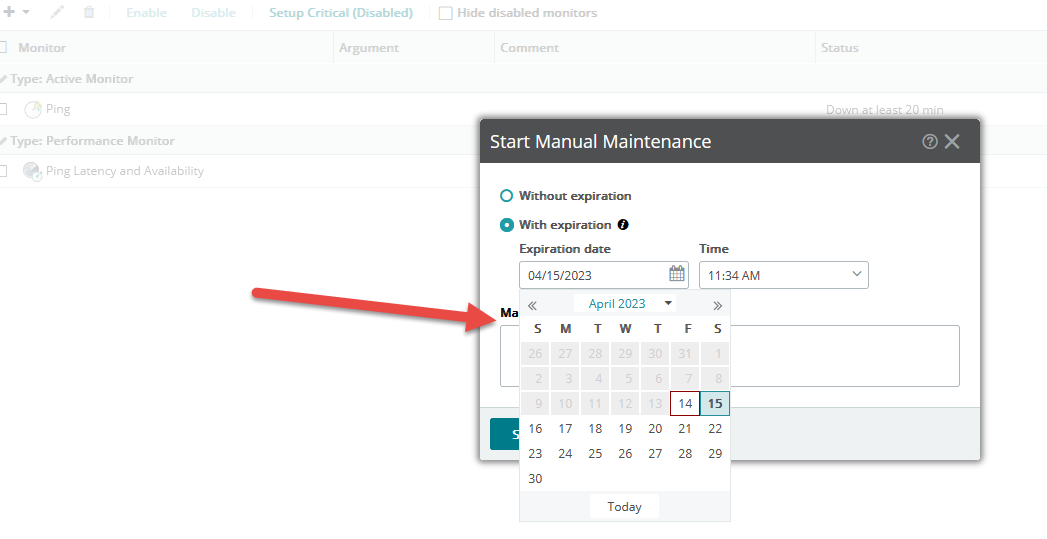Click the Monitor column header
Screen dimensions: 1047x539
[x=42, y=47]
